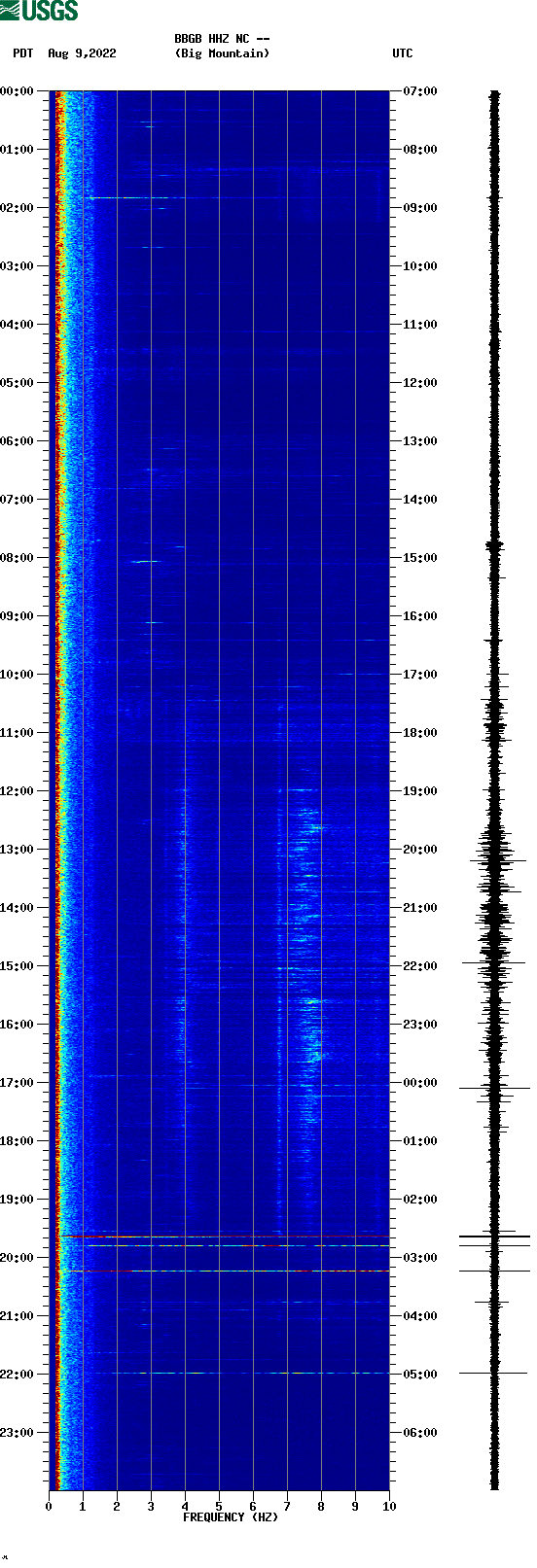
Task: Click the USGS logo
Action: (x=39, y=11)
